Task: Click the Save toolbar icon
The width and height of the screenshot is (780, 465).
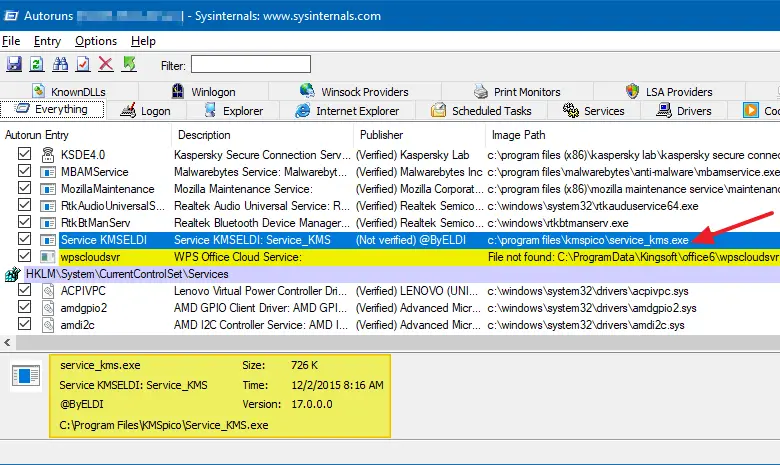Action: click(x=14, y=64)
